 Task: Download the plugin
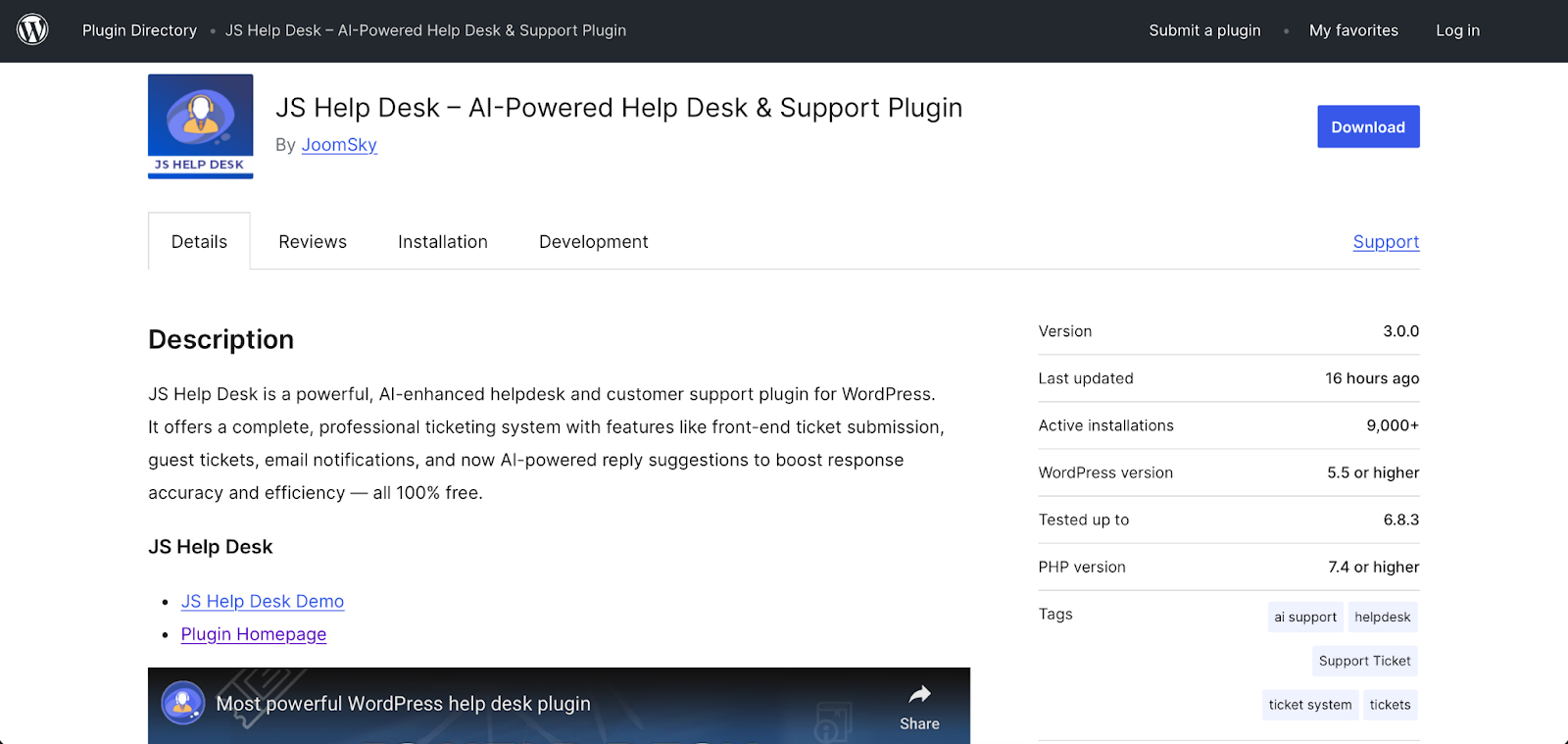click(x=1368, y=126)
